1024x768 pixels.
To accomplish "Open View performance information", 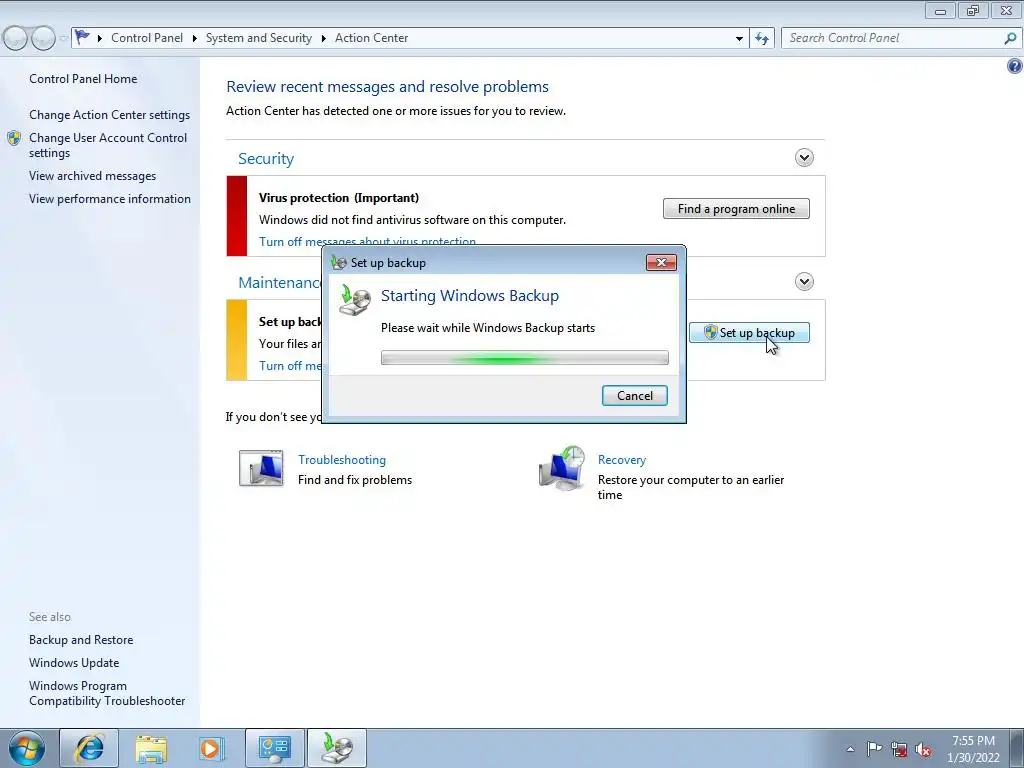I will [x=110, y=199].
